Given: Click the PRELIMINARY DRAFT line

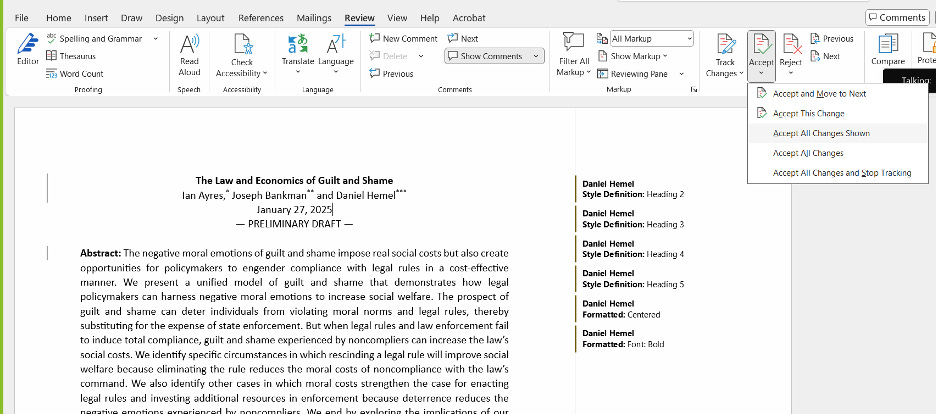Looking at the screenshot, I should point(294,224).
